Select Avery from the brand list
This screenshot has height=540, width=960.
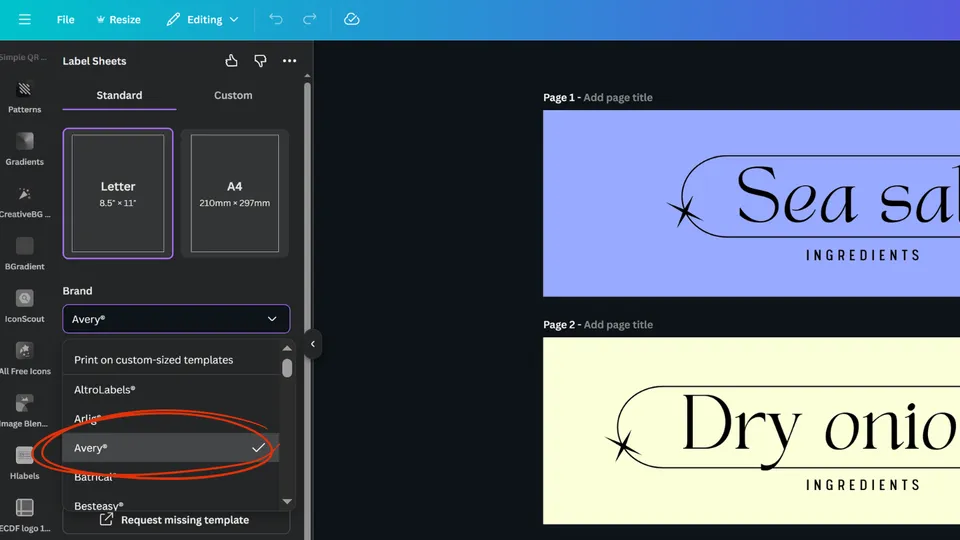point(171,448)
